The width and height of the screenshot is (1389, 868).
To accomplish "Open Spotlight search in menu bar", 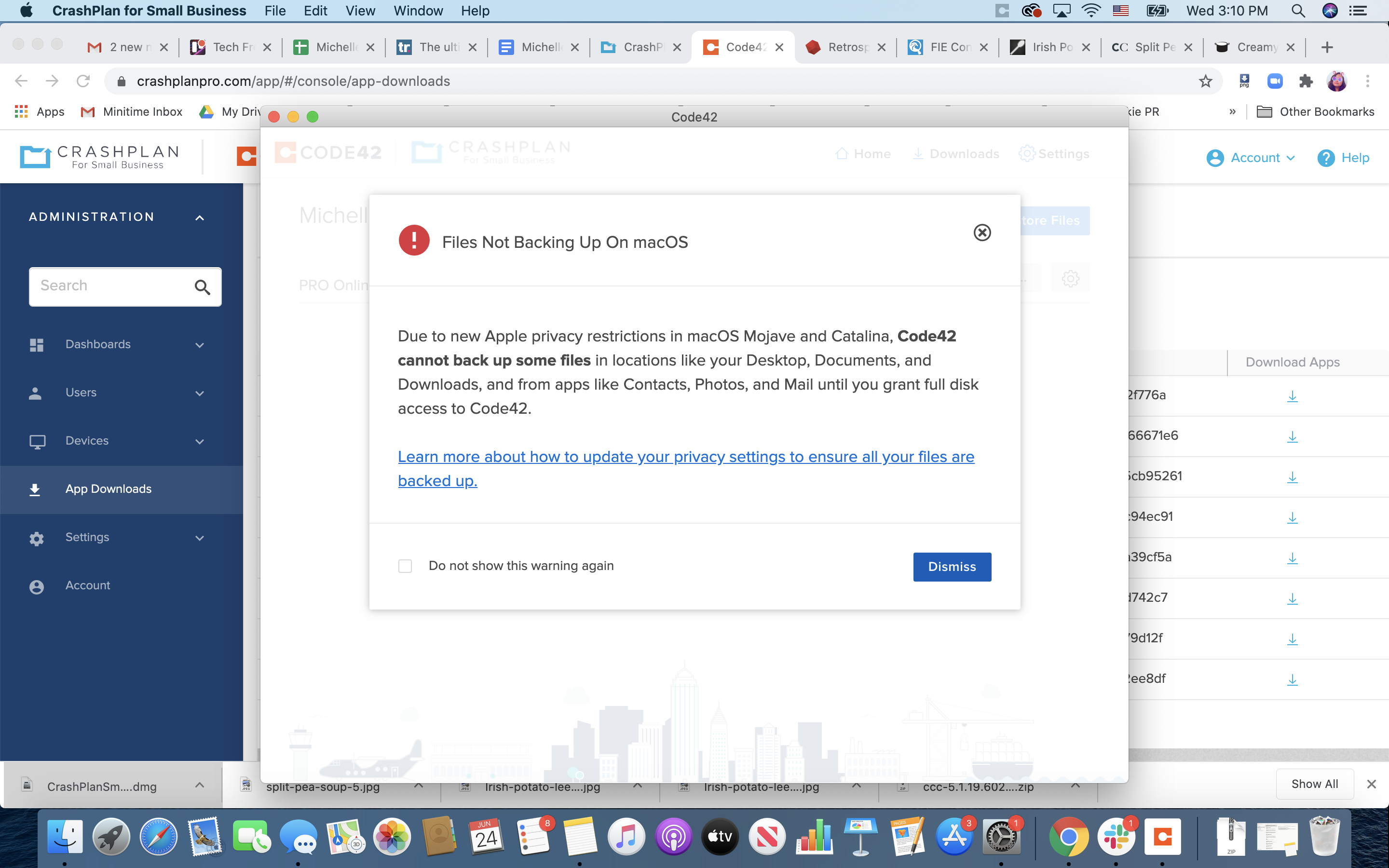I will tap(1298, 11).
